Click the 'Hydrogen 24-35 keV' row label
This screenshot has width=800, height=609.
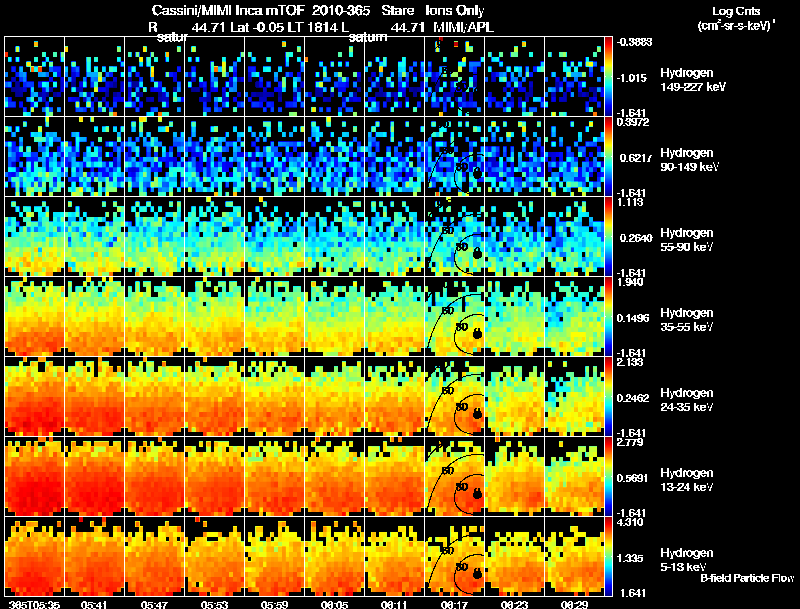click(687, 400)
